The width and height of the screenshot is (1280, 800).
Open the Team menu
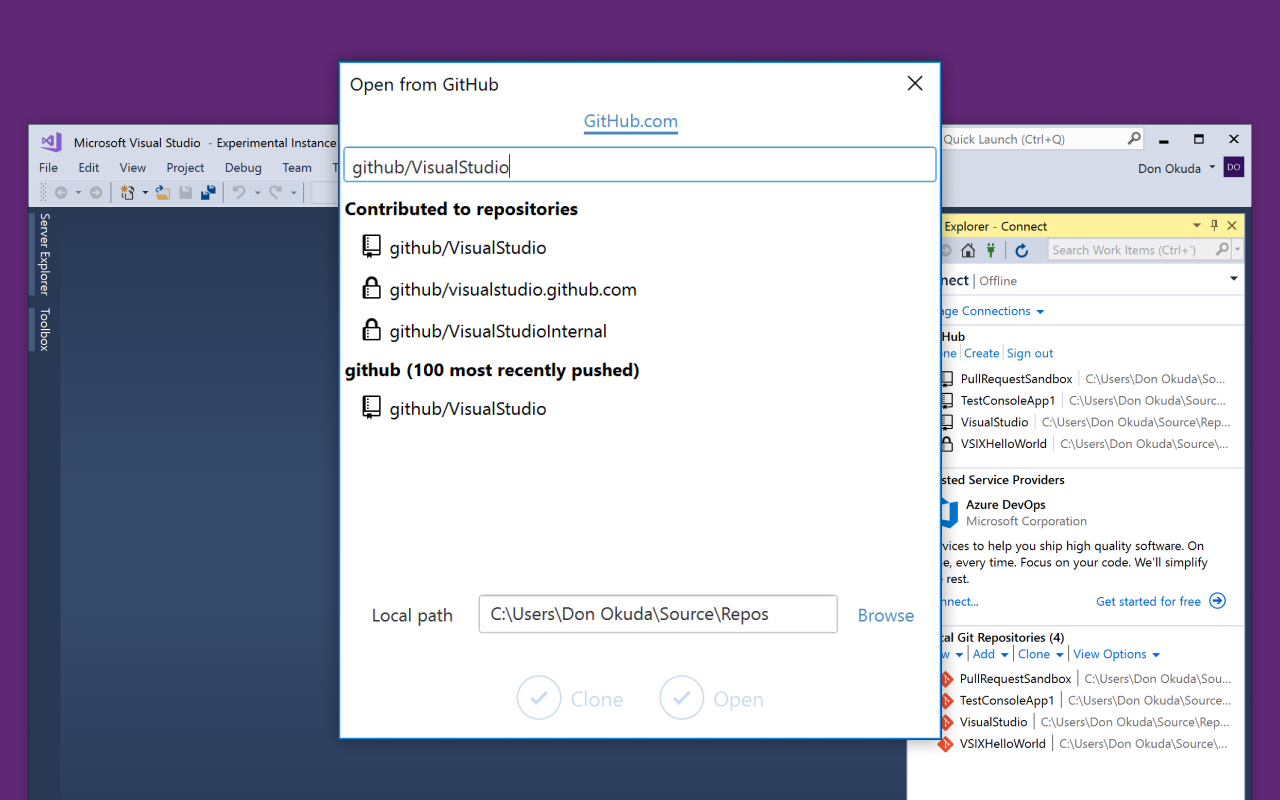297,168
